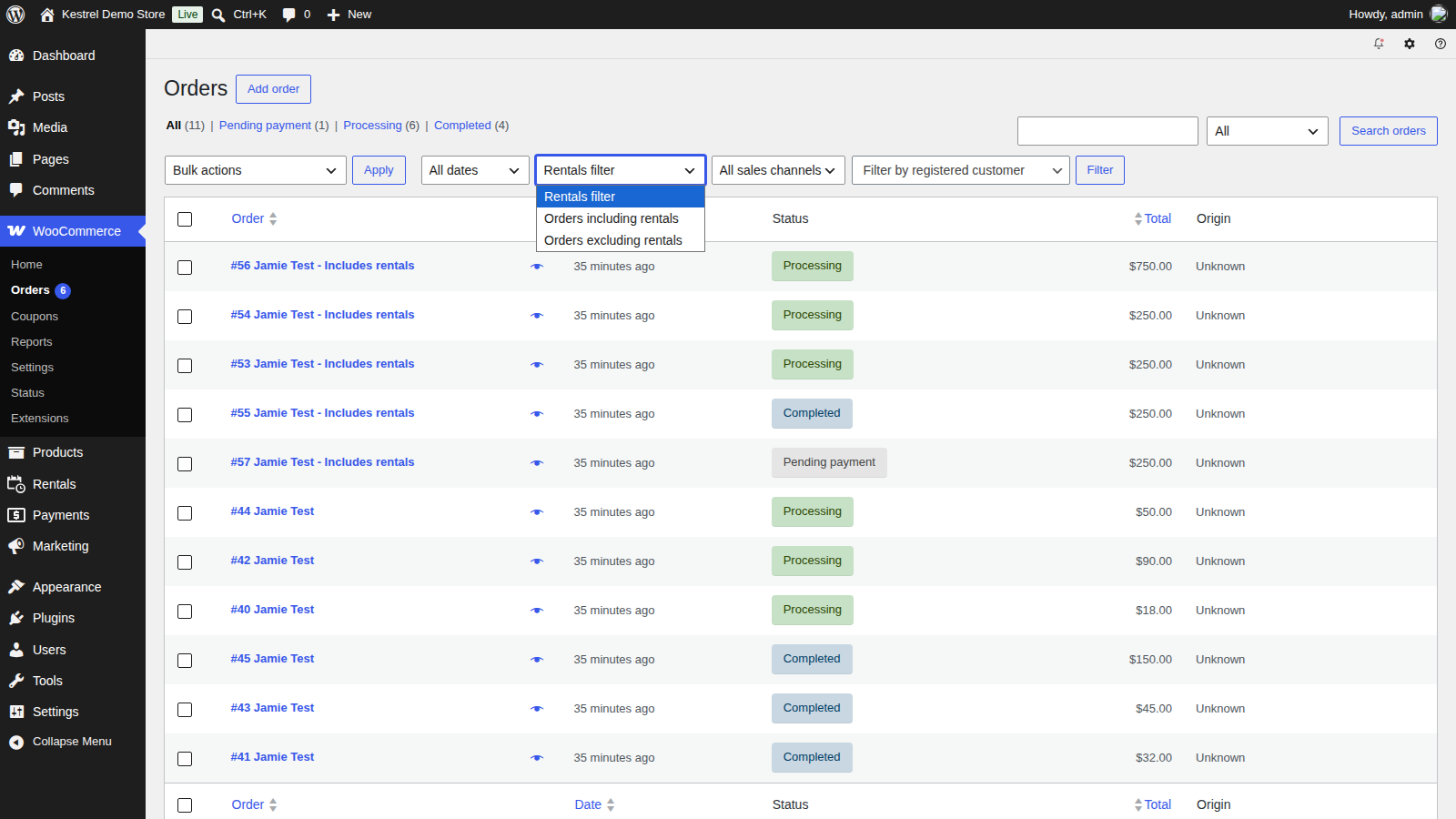Open the help question mark icon
The image size is (1456, 819).
click(x=1441, y=44)
